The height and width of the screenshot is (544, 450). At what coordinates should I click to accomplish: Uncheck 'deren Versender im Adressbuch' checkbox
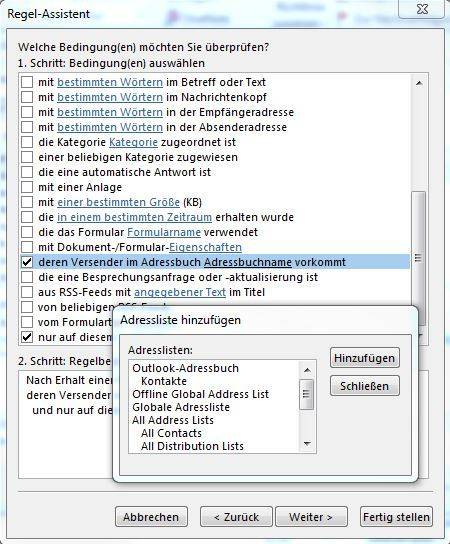(27, 262)
